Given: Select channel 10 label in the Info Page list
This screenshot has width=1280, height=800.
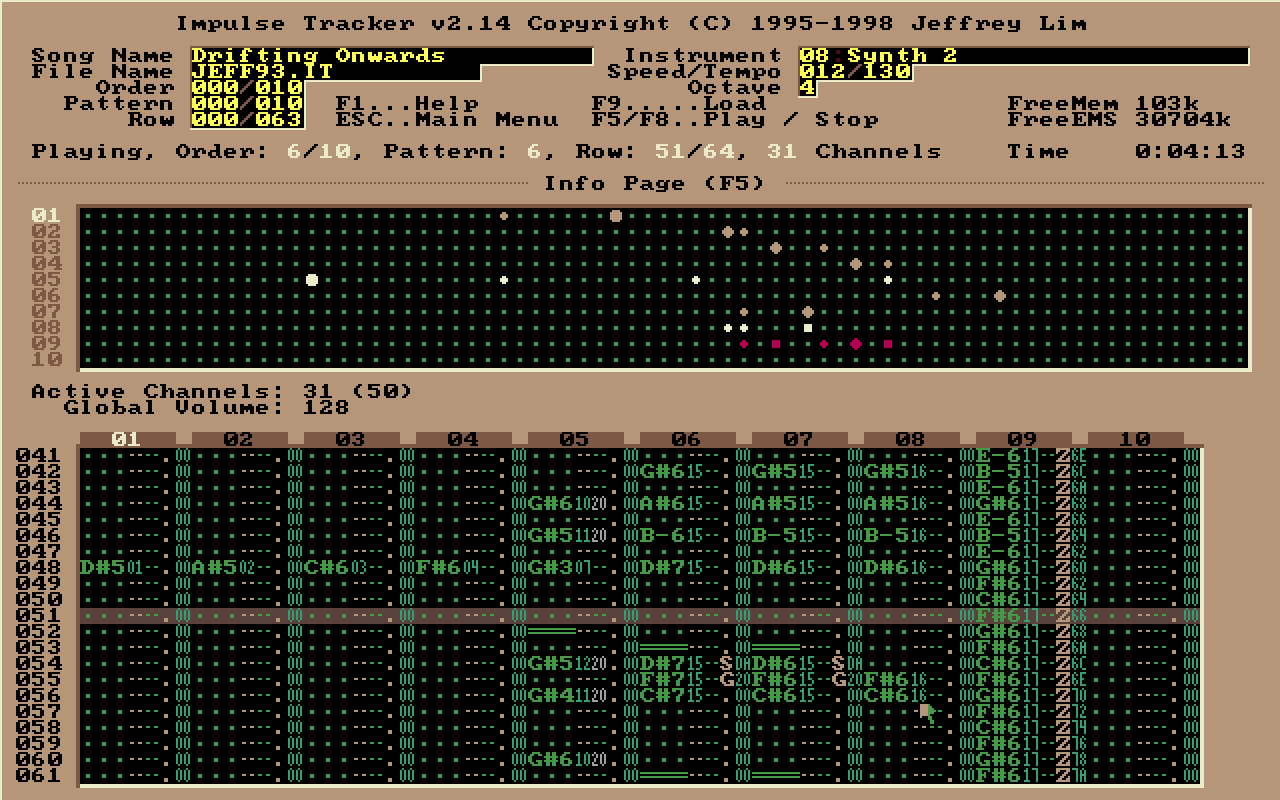Looking at the screenshot, I should point(47,360).
